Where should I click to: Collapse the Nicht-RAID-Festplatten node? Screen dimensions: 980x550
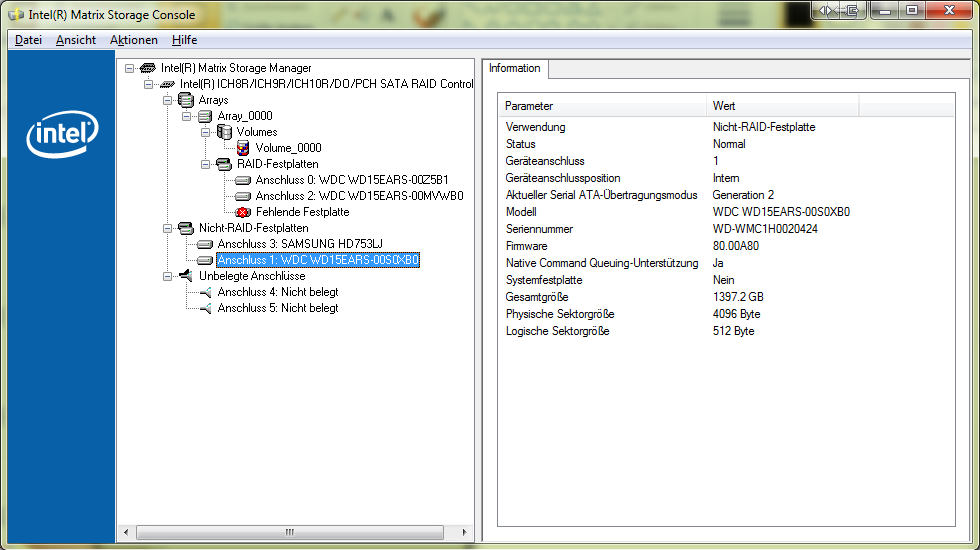(168, 228)
